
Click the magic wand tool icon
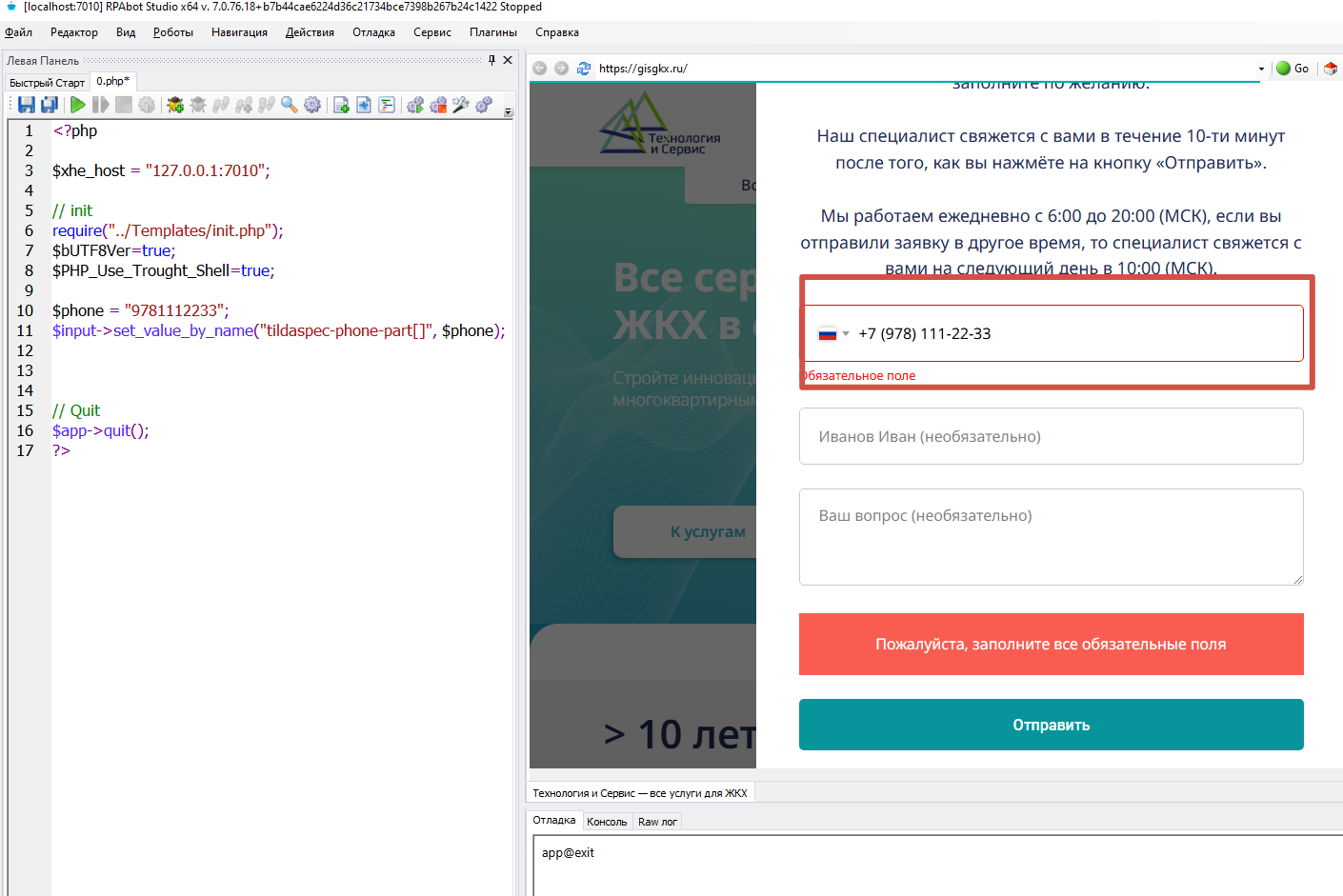tap(461, 105)
